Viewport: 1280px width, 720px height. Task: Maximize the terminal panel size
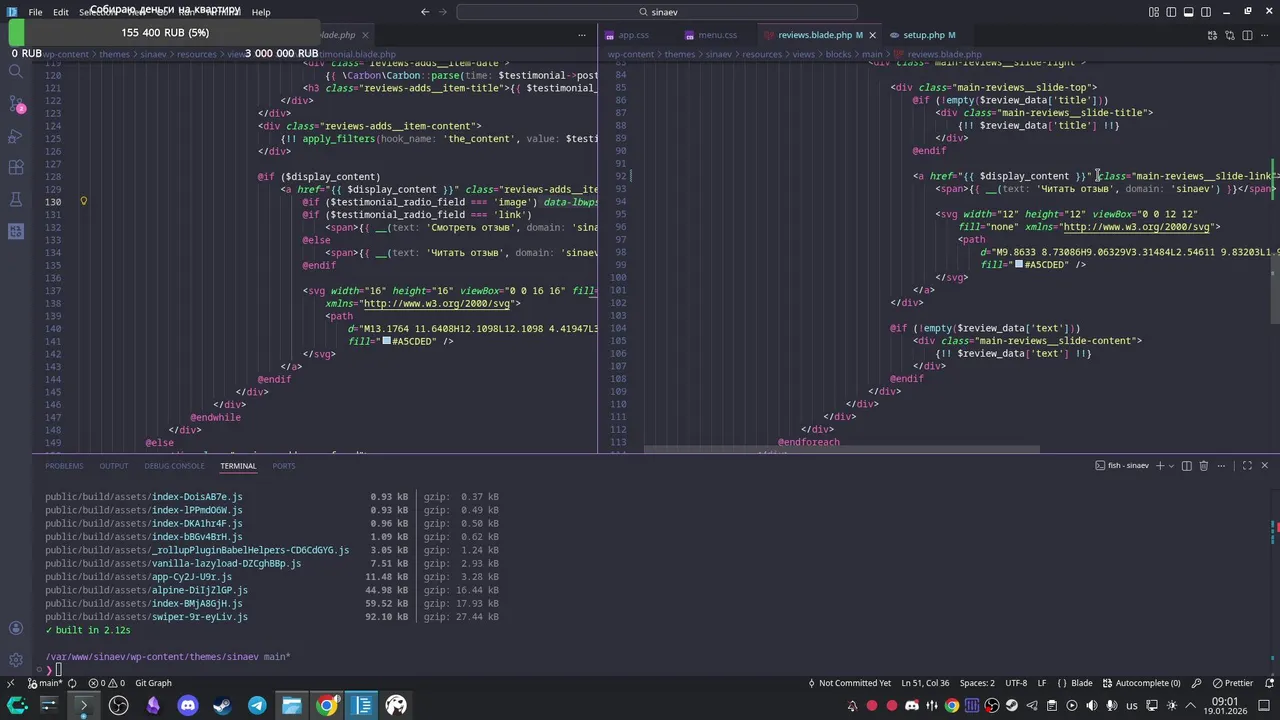pos(1247,466)
